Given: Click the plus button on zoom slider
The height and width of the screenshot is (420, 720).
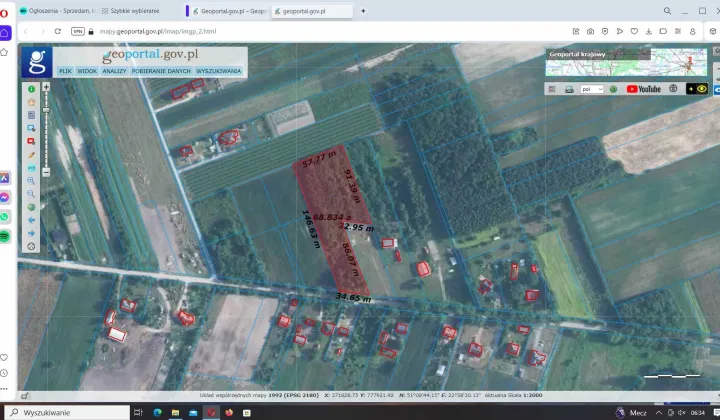Looking at the screenshot, I should coord(46,87).
